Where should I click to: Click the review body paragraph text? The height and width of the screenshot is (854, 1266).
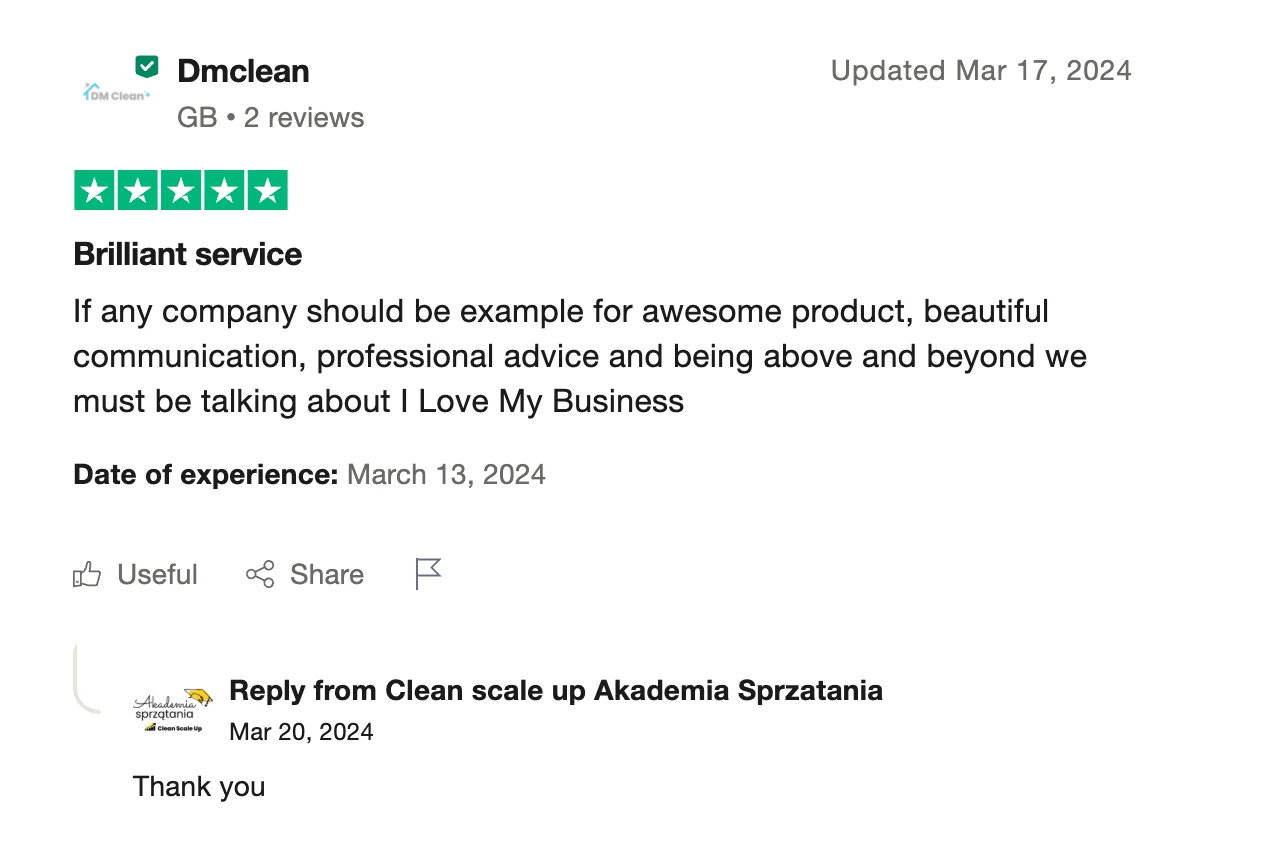point(579,356)
